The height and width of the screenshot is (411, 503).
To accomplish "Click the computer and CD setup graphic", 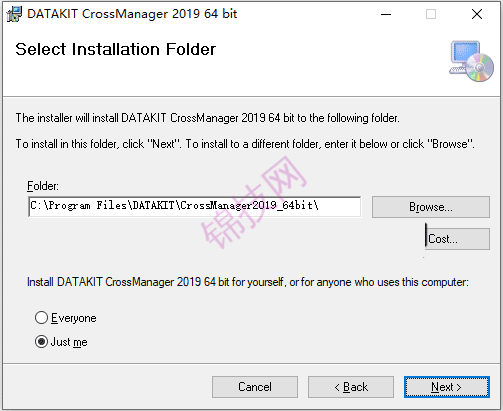I will 471,61.
